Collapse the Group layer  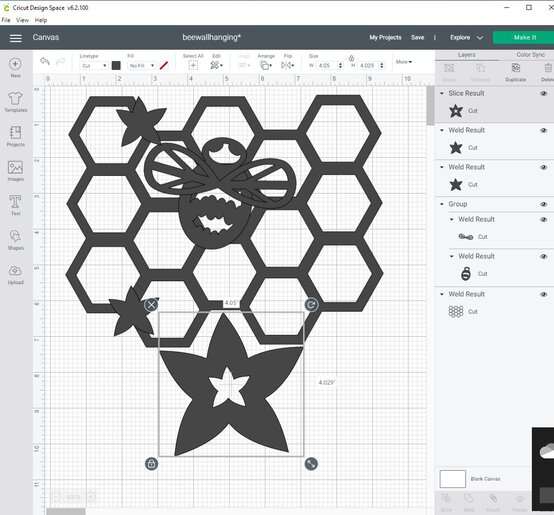click(x=442, y=204)
